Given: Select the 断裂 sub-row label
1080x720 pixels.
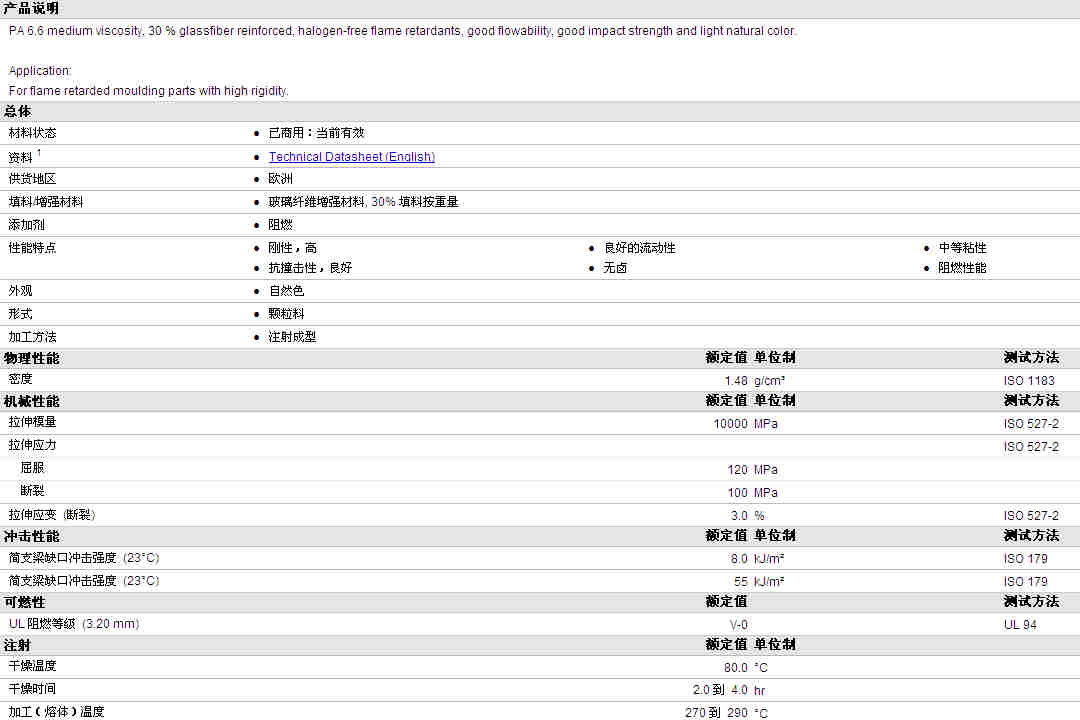Looking at the screenshot, I should coord(32,491).
